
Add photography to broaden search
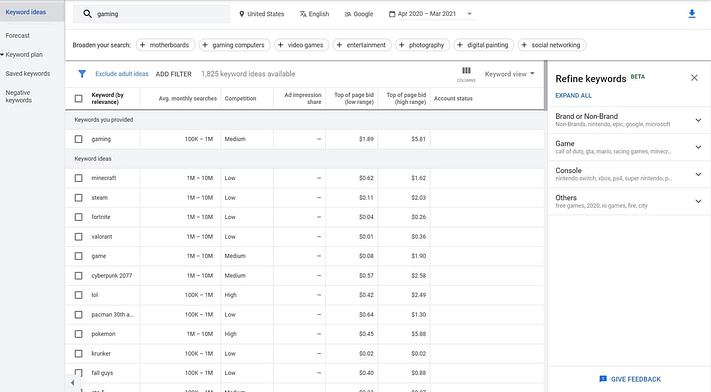423,45
